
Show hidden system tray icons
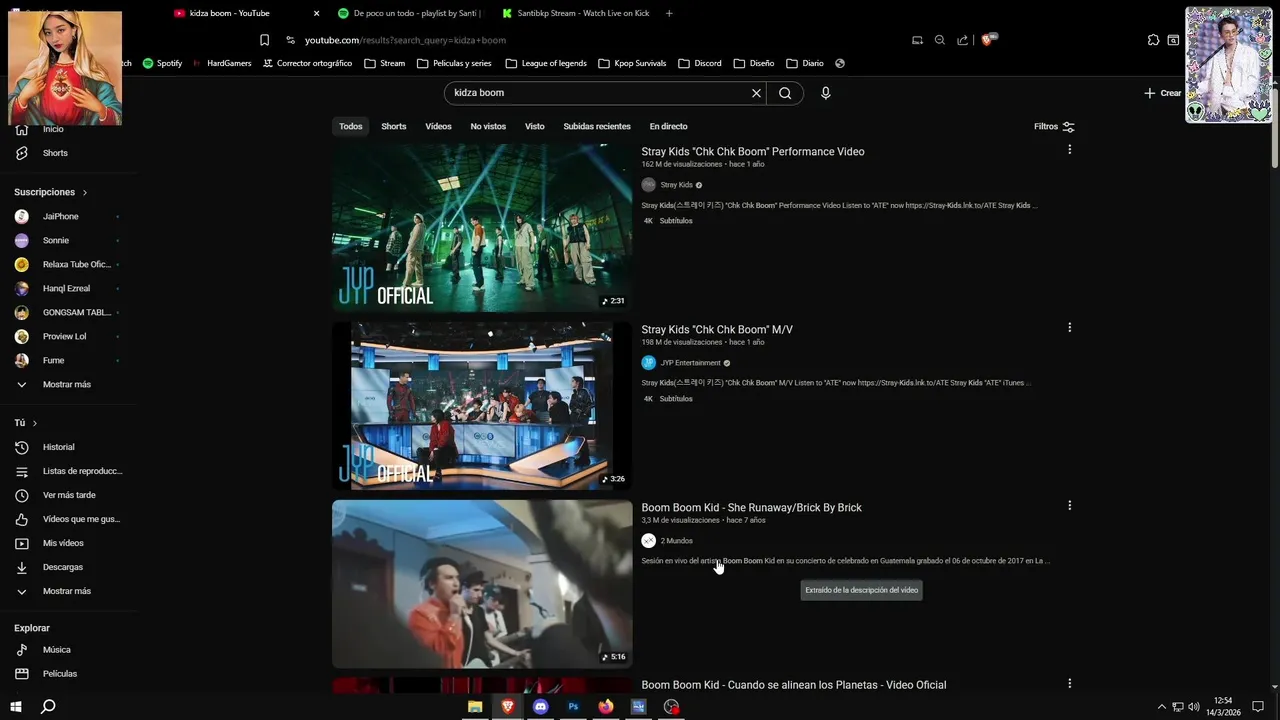[x=1161, y=707]
